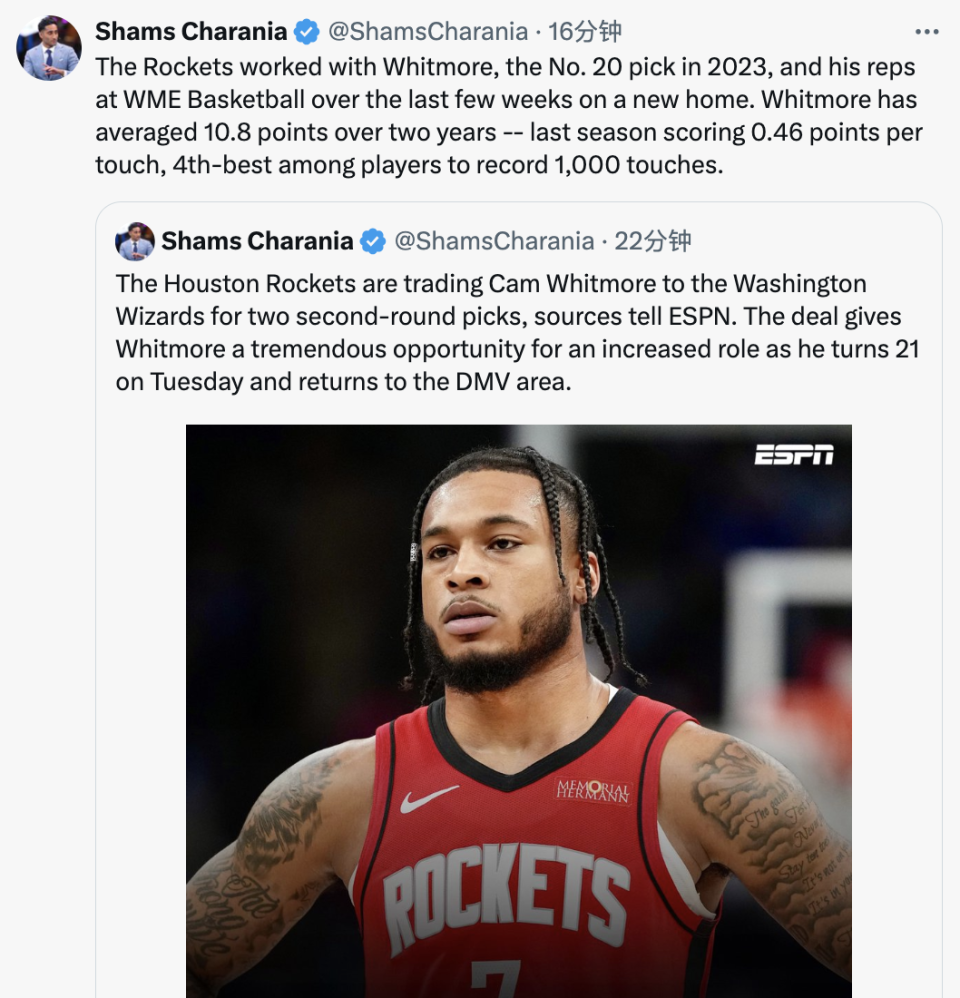Click the verified badge in the quoted tweet

[373, 242]
